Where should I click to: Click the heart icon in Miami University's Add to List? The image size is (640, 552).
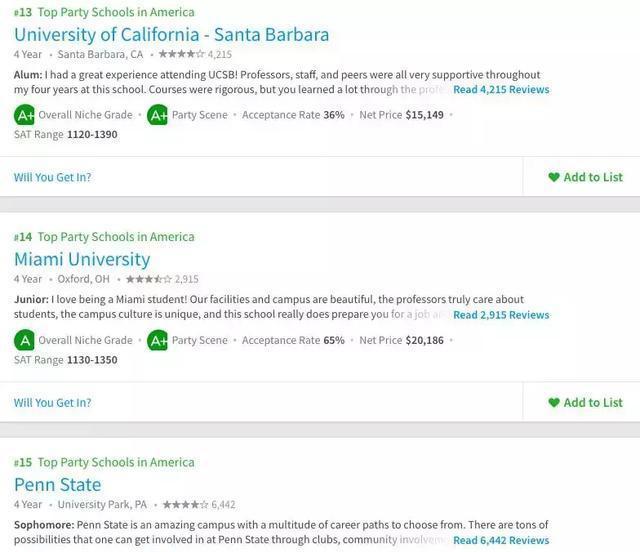coord(554,402)
